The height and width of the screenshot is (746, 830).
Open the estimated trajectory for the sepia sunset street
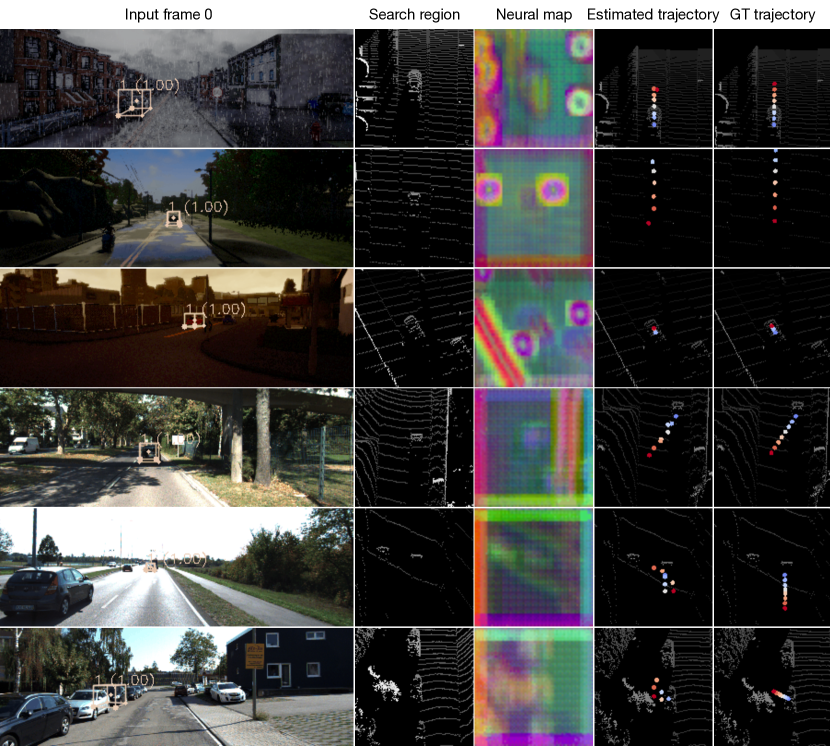tap(653, 327)
